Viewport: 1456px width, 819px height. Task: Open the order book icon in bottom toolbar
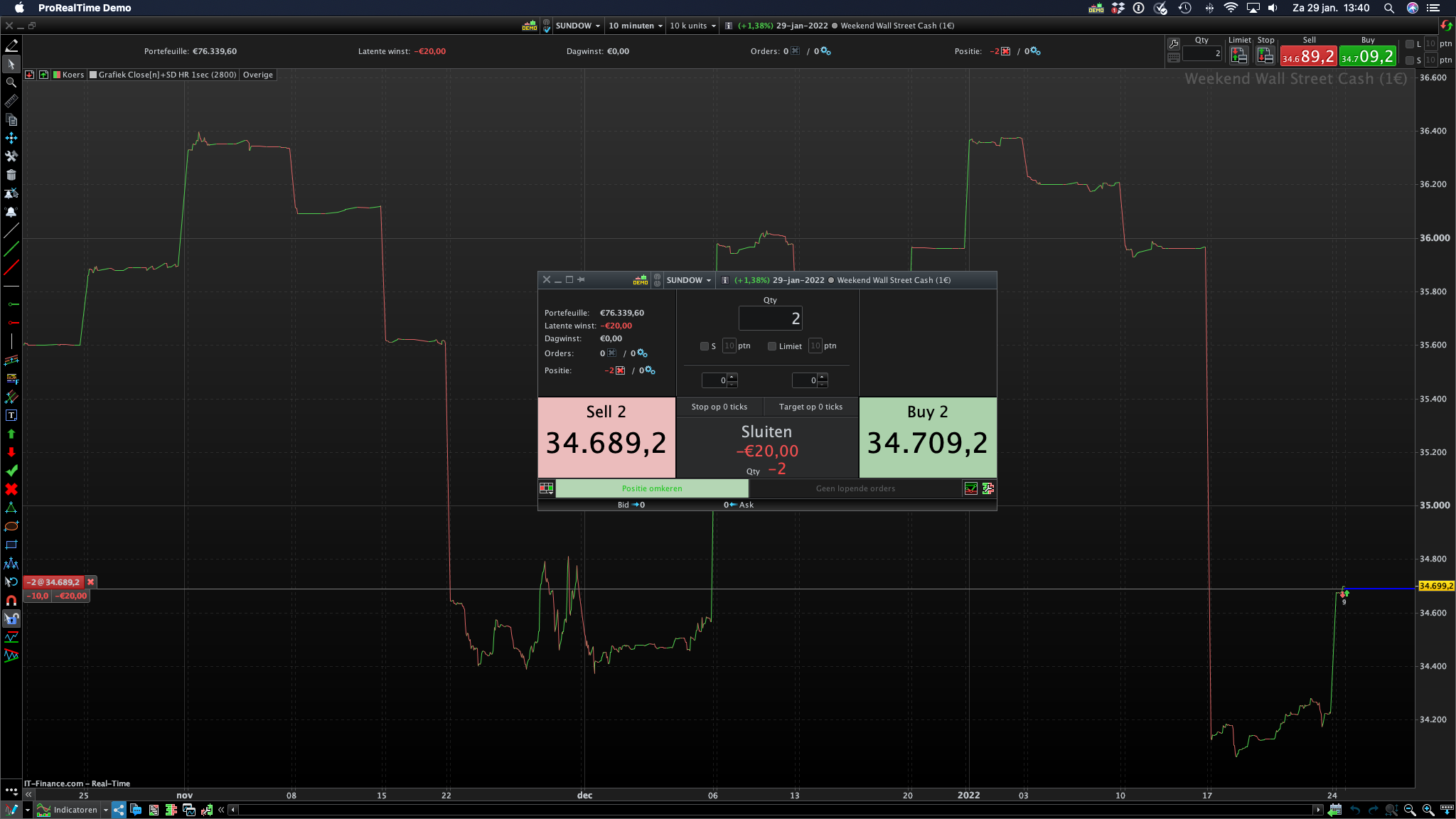pos(171,810)
